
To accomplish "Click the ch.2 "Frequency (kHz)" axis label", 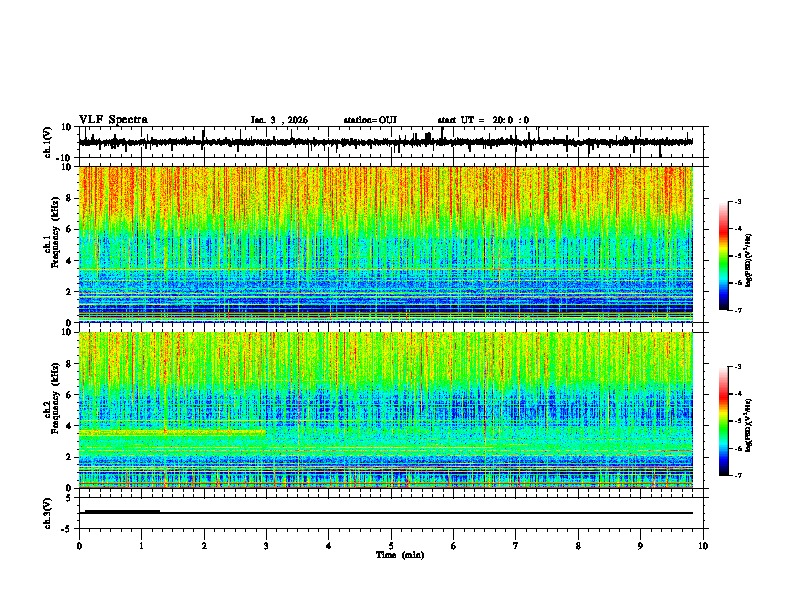I will point(56,398).
